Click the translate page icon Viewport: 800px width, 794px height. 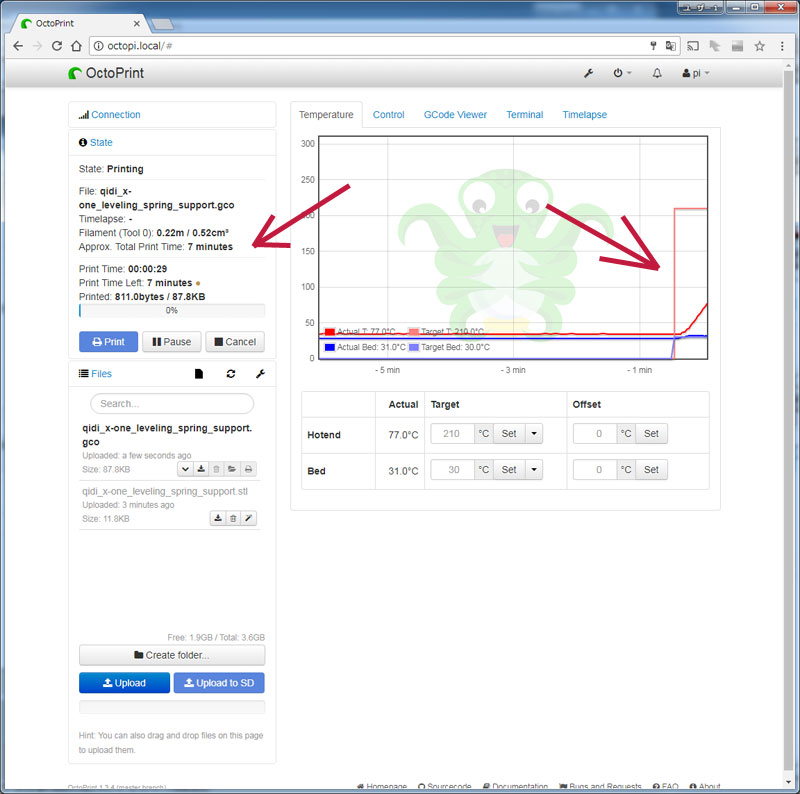670,46
